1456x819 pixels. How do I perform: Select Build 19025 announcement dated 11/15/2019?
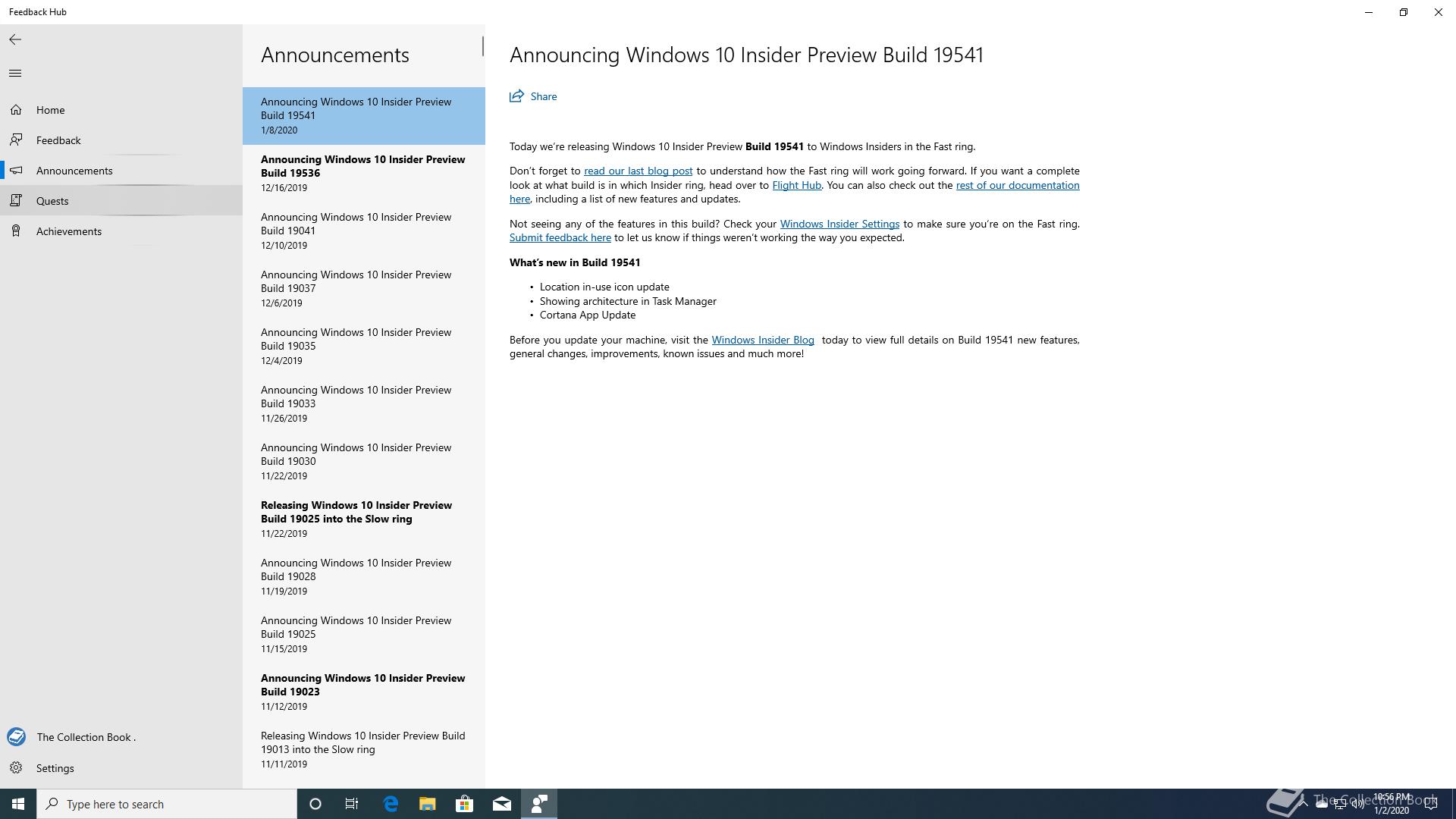coord(364,635)
